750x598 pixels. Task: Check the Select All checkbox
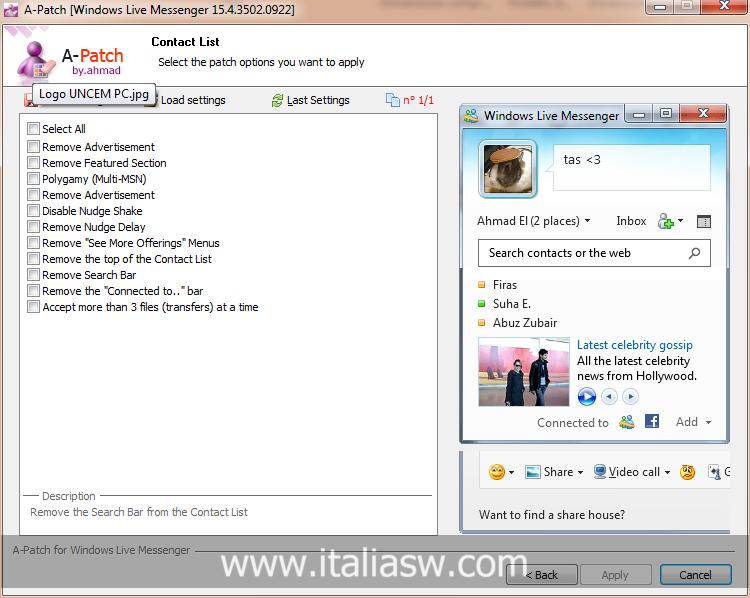33,129
